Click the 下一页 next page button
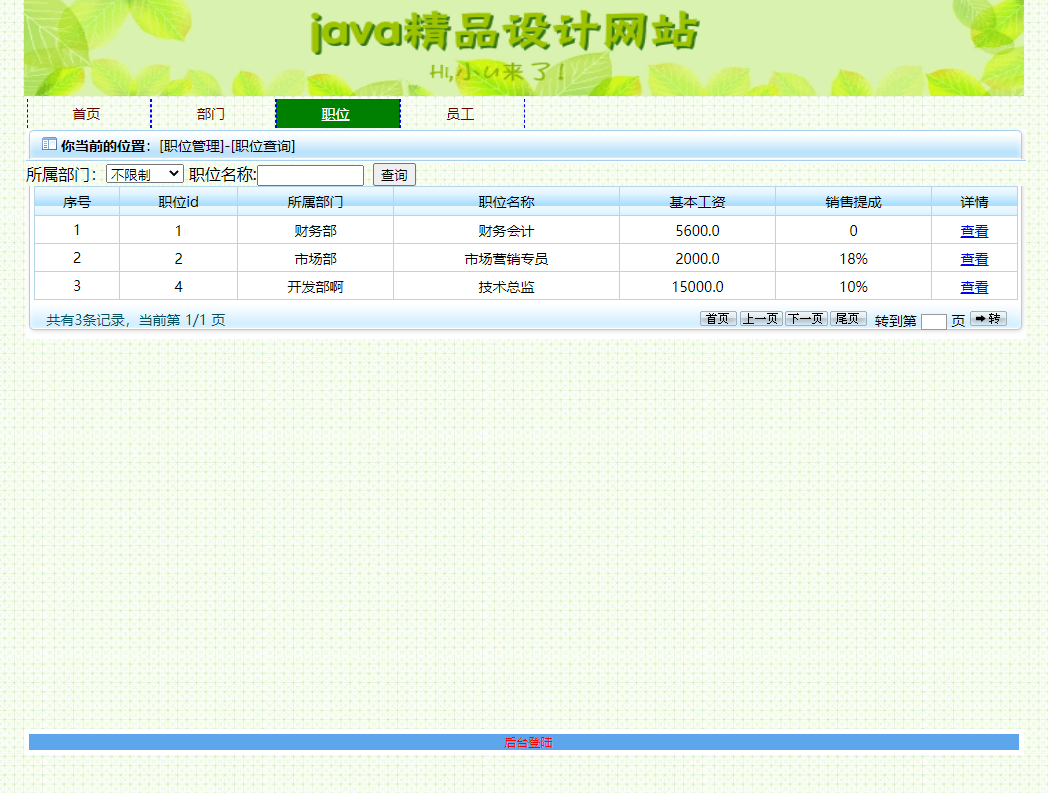This screenshot has width=1048, height=793. point(805,319)
